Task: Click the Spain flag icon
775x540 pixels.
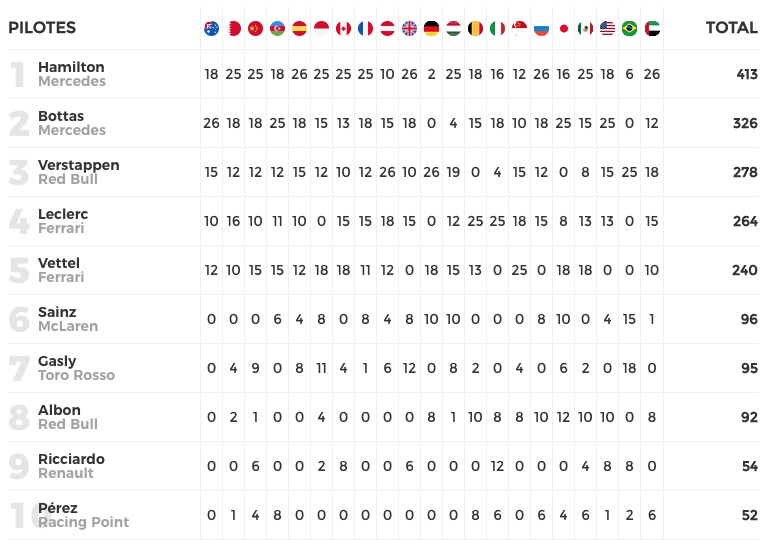Action: (x=299, y=28)
